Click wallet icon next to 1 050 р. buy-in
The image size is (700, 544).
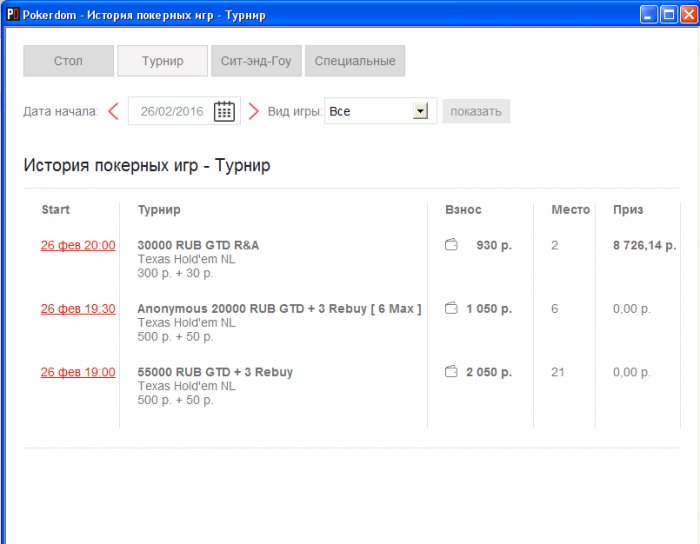[x=451, y=308]
